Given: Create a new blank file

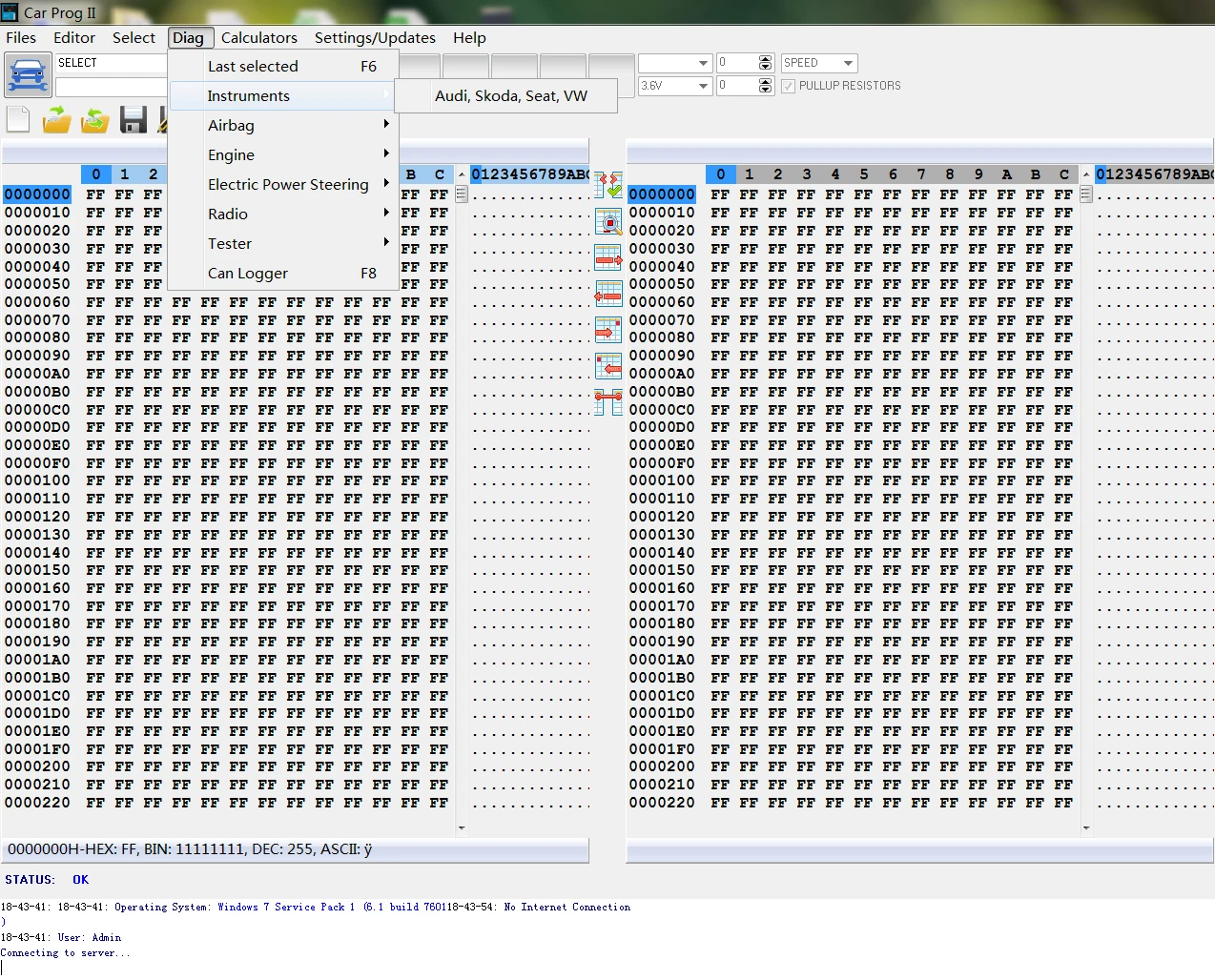Looking at the screenshot, I should pyautogui.click(x=18, y=120).
